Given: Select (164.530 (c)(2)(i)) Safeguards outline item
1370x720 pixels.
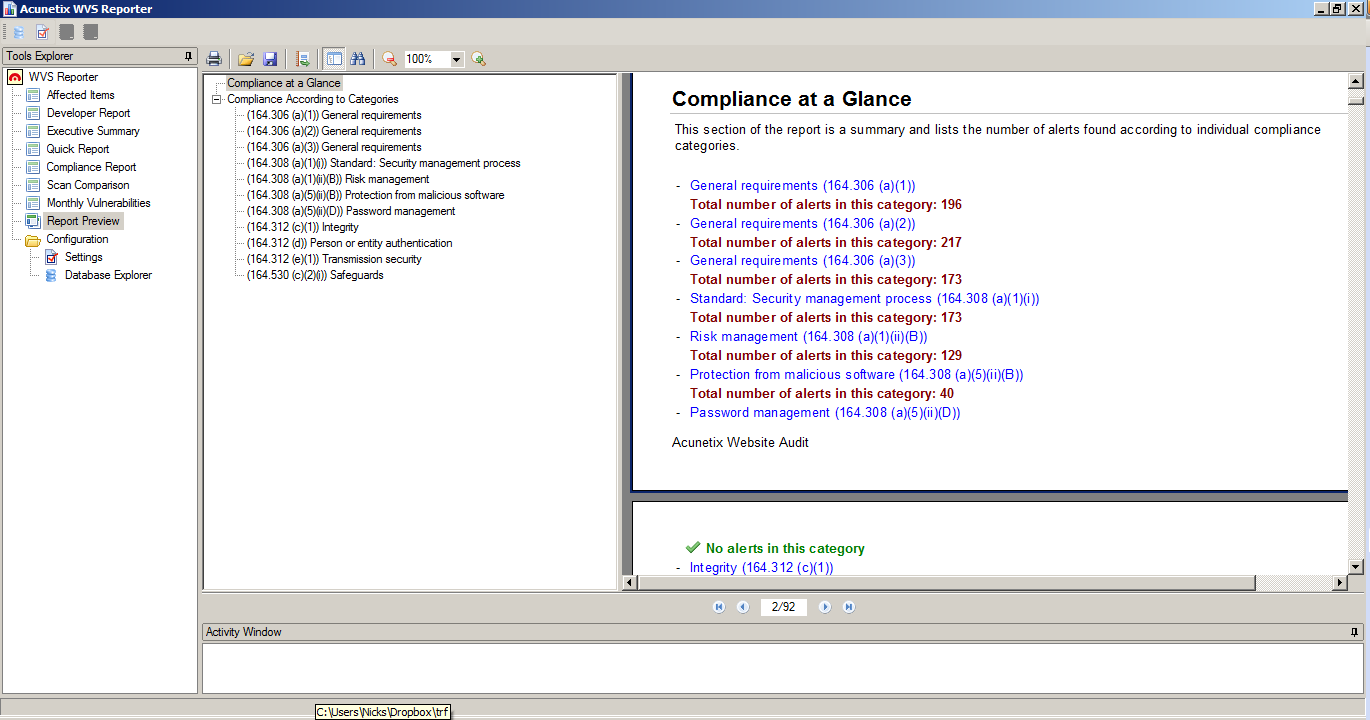Looking at the screenshot, I should 315,275.
